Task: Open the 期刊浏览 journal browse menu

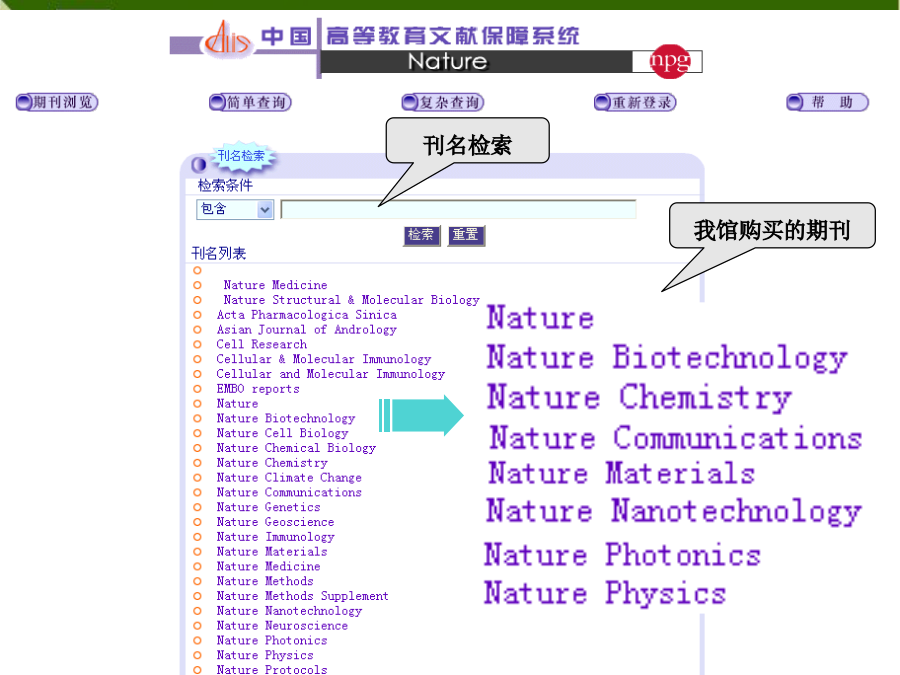Action: 57,103
